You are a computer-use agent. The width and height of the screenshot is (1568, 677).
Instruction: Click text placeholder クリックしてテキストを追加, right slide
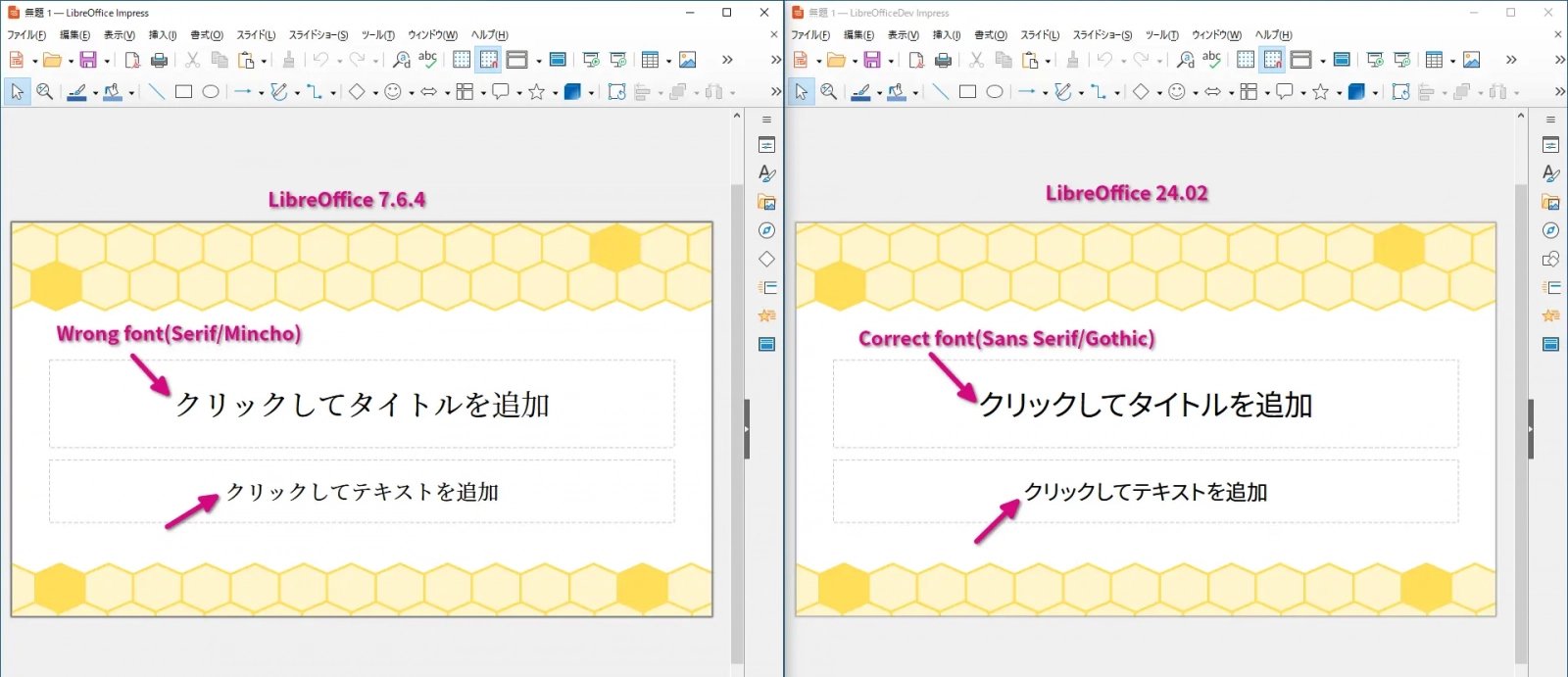pyautogui.click(x=1146, y=491)
